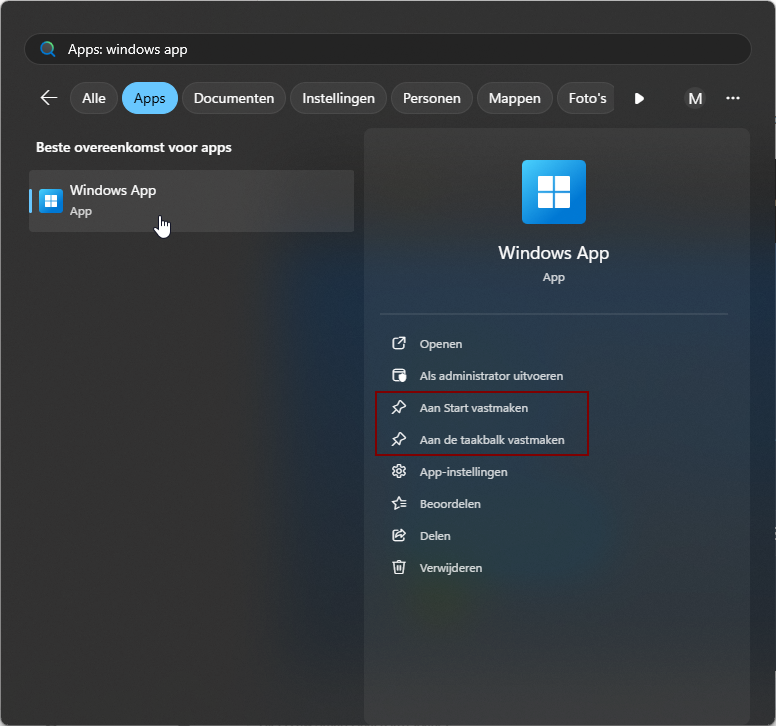The width and height of the screenshot is (776, 726).
Task: Switch to the Documenten filter
Action: (x=234, y=98)
